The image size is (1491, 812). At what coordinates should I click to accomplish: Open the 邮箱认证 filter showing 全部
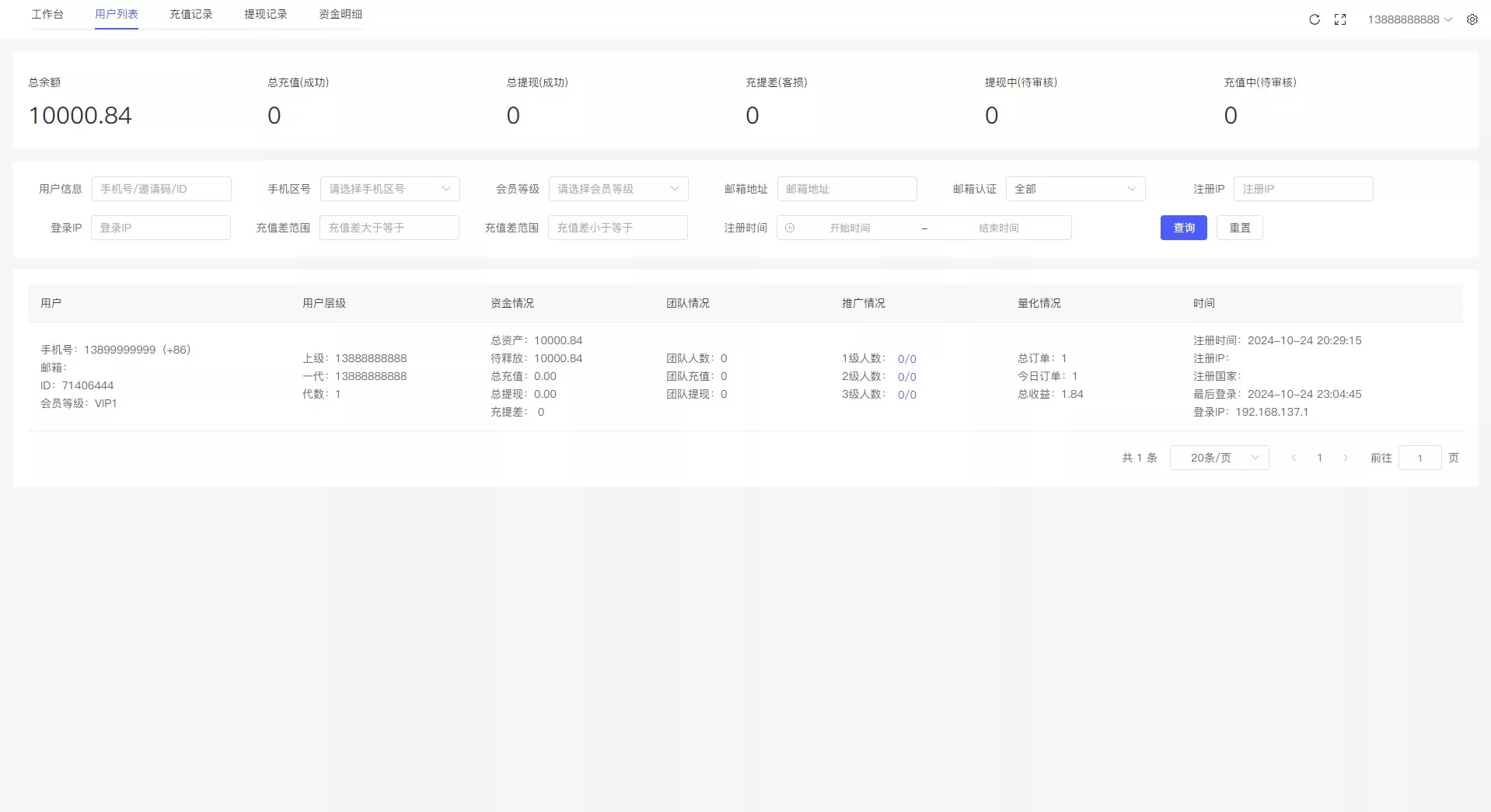coord(1075,188)
